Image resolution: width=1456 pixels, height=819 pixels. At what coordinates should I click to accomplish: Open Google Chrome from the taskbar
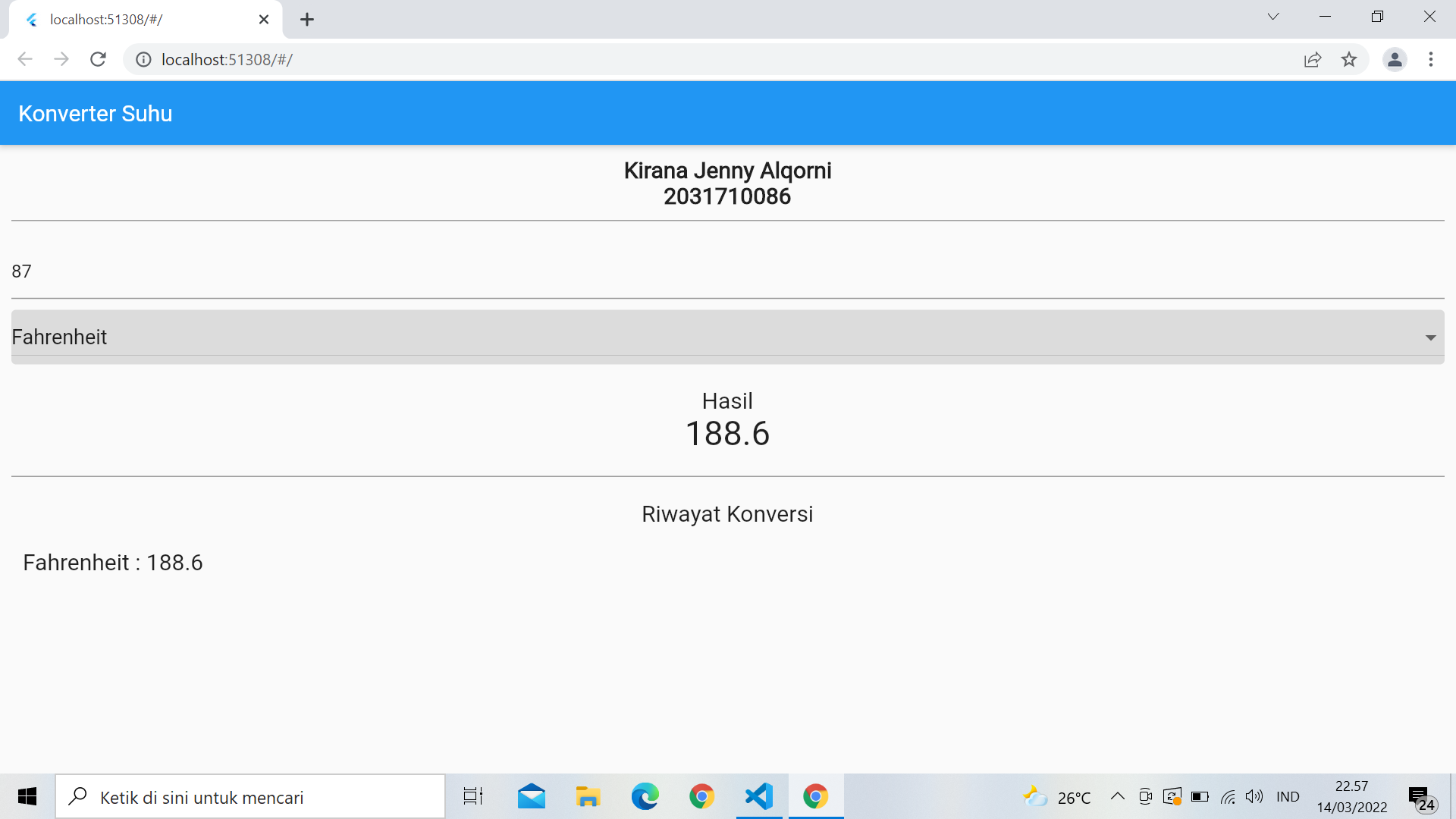point(701,796)
